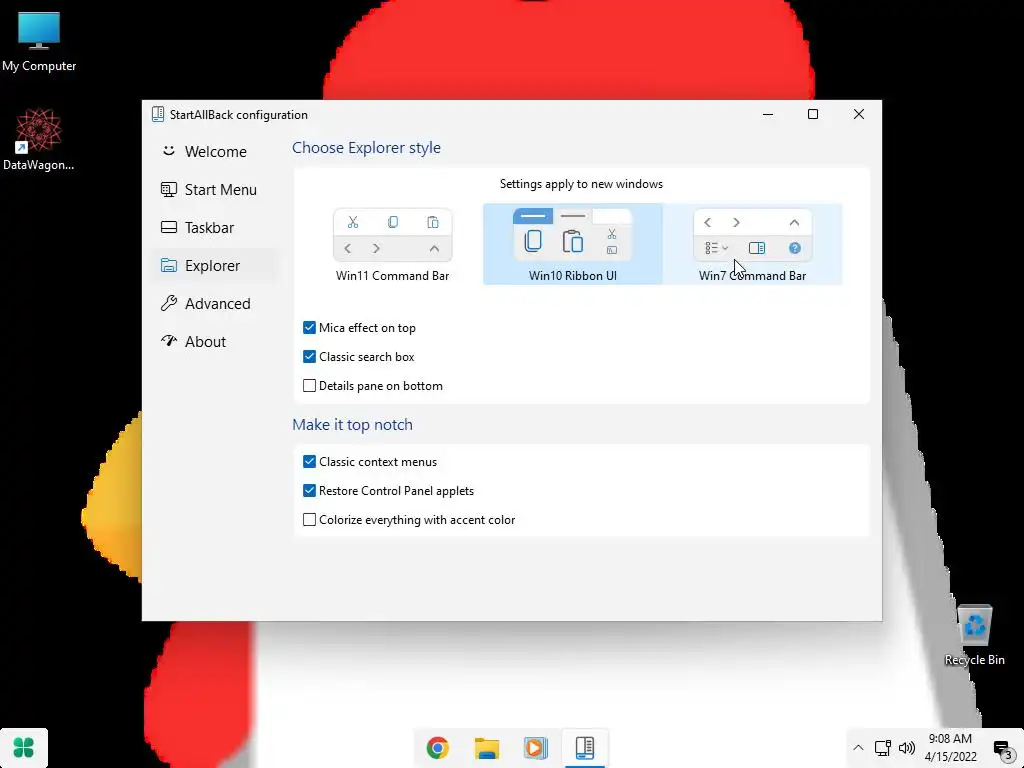Click the StartAllBack title bar icon

157,114
